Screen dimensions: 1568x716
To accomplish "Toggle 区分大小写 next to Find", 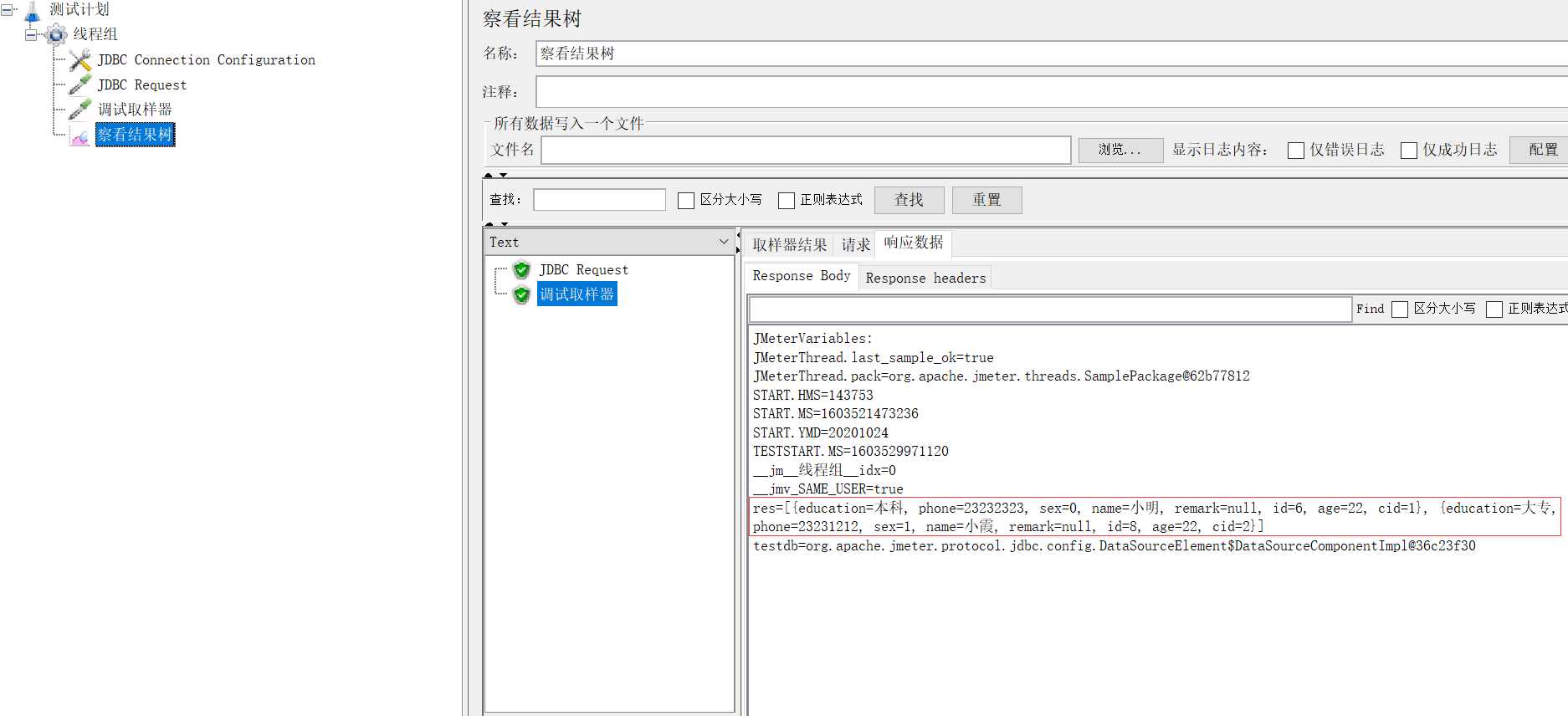I will [1400, 309].
